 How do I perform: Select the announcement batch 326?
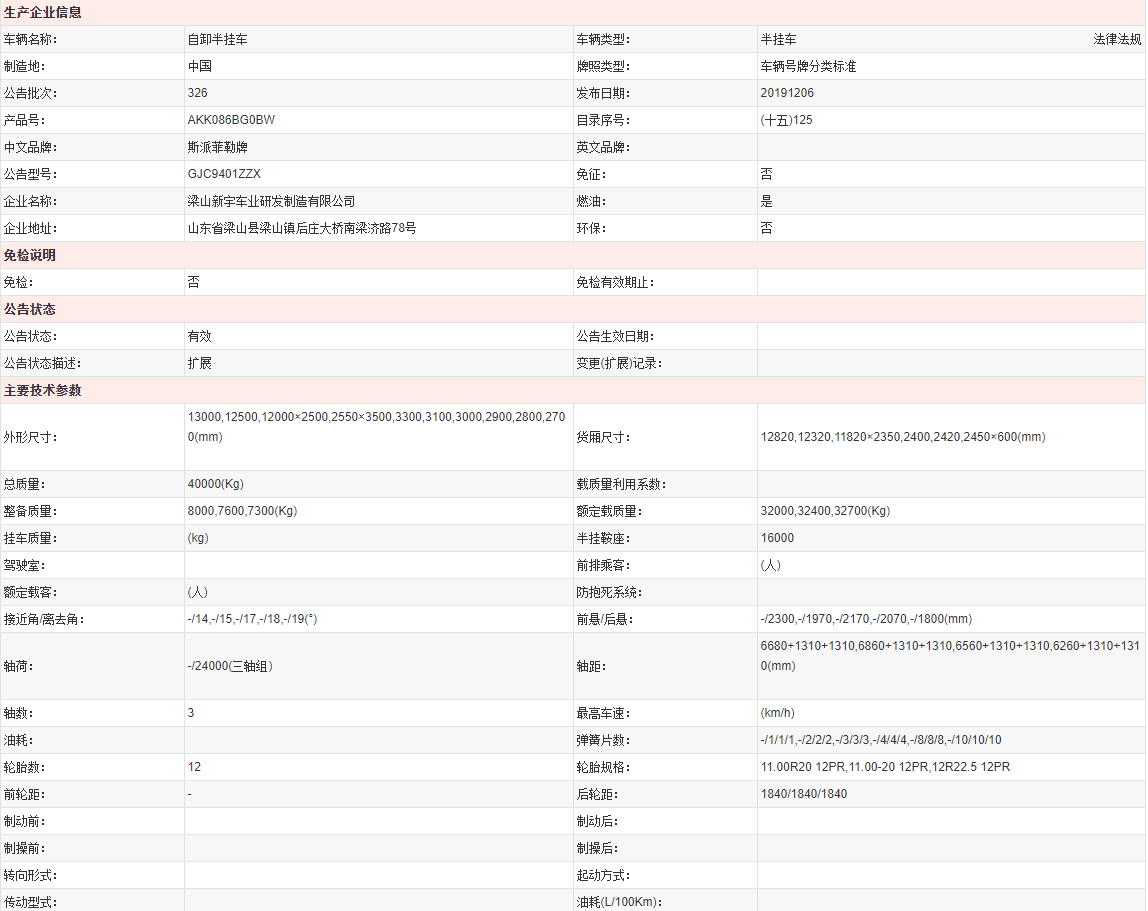(197, 93)
